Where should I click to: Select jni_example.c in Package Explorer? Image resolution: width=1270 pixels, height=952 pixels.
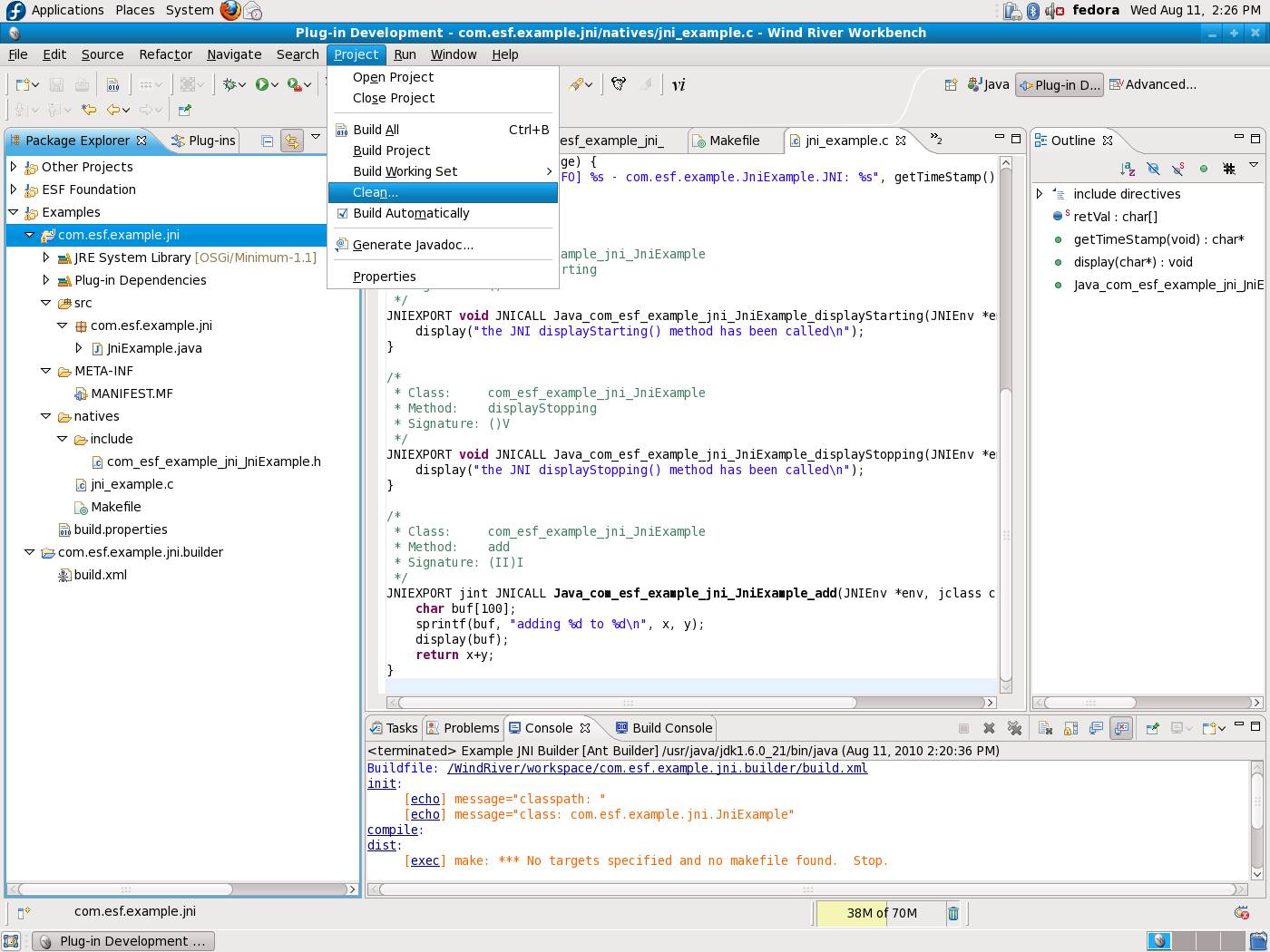tap(132, 484)
